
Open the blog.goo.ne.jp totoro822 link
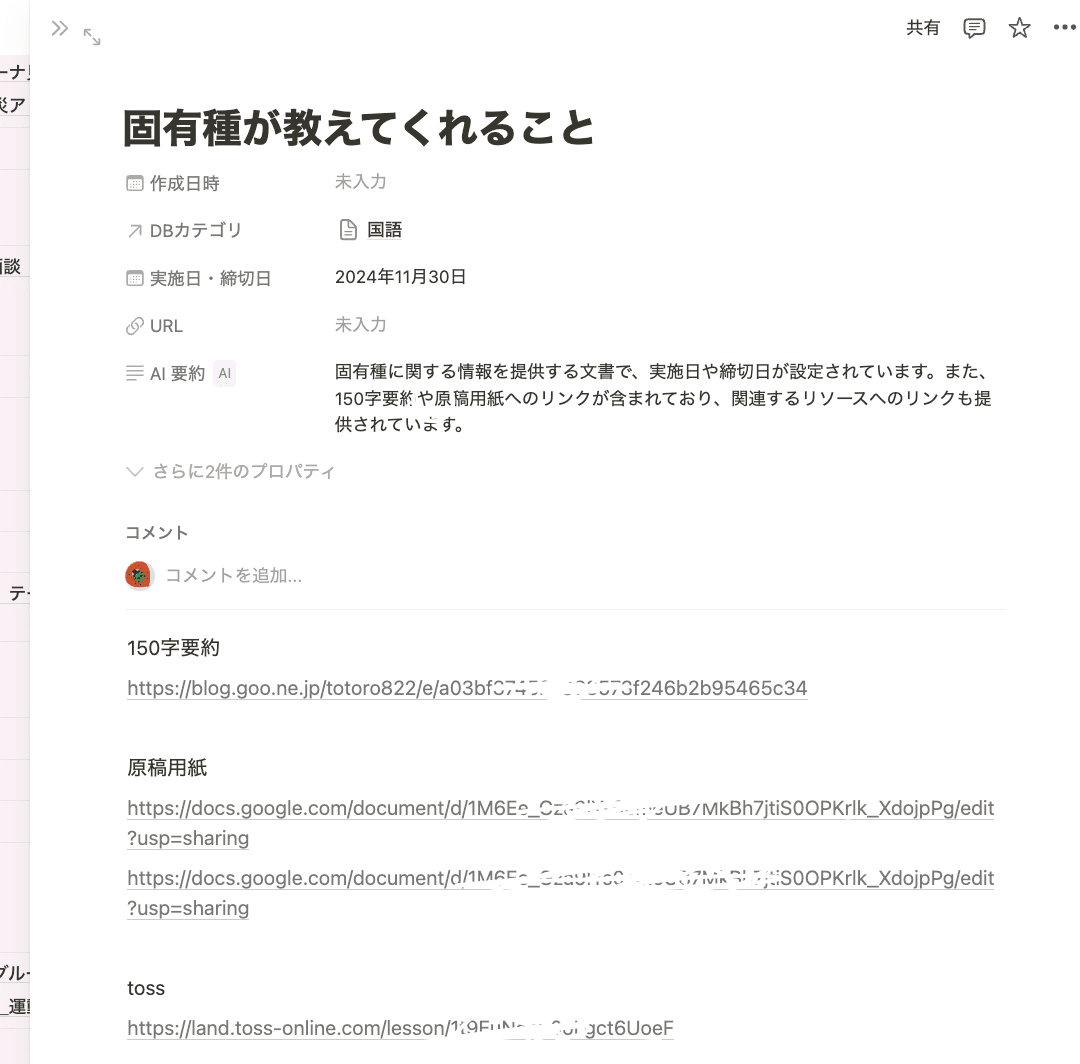(467, 688)
